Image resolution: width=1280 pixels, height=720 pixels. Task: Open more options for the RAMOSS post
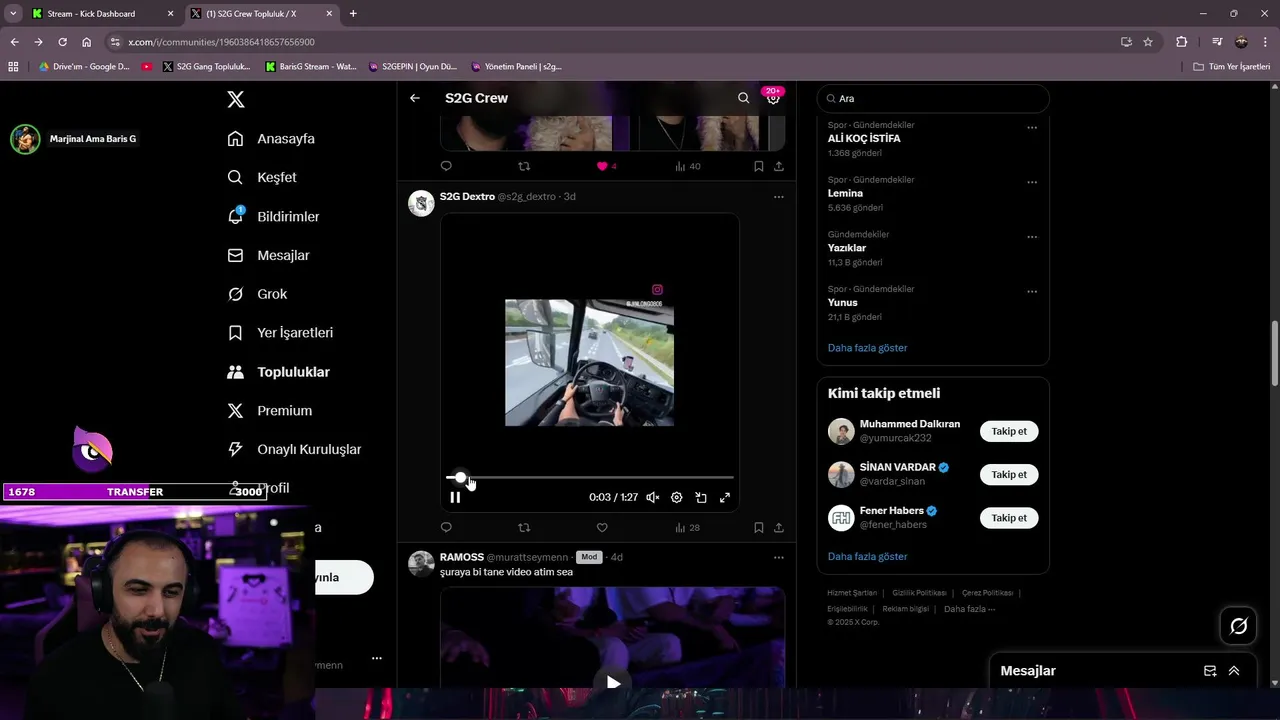click(779, 557)
